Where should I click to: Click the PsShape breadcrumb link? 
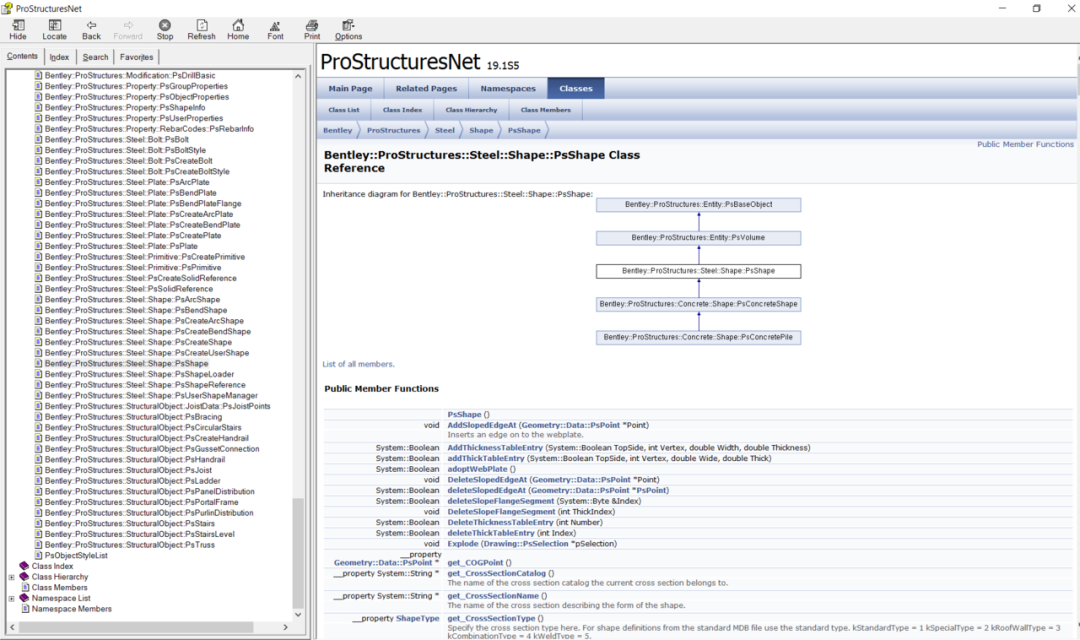pyautogui.click(x=524, y=130)
